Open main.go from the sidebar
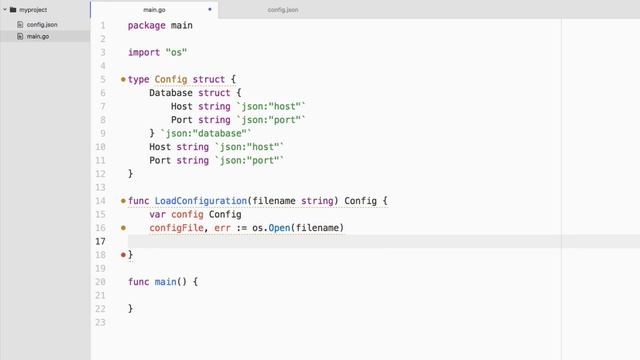Image resolution: width=640 pixels, height=360 pixels. point(38,36)
